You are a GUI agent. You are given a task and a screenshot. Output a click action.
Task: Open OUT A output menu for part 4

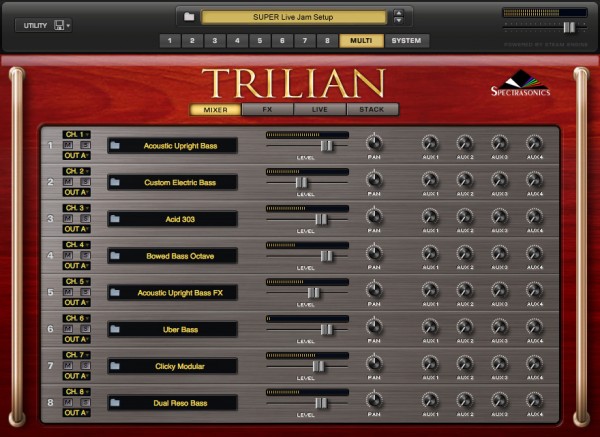click(x=77, y=266)
